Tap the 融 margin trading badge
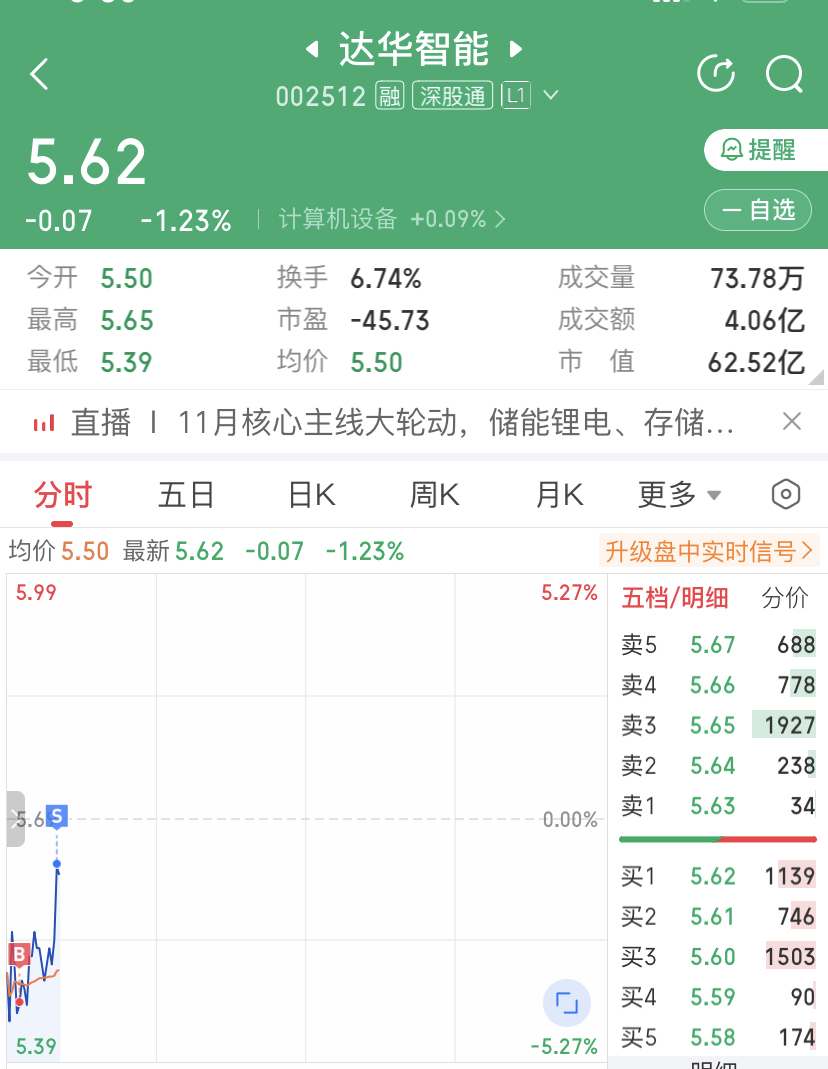The width and height of the screenshot is (828, 1069). click(390, 96)
